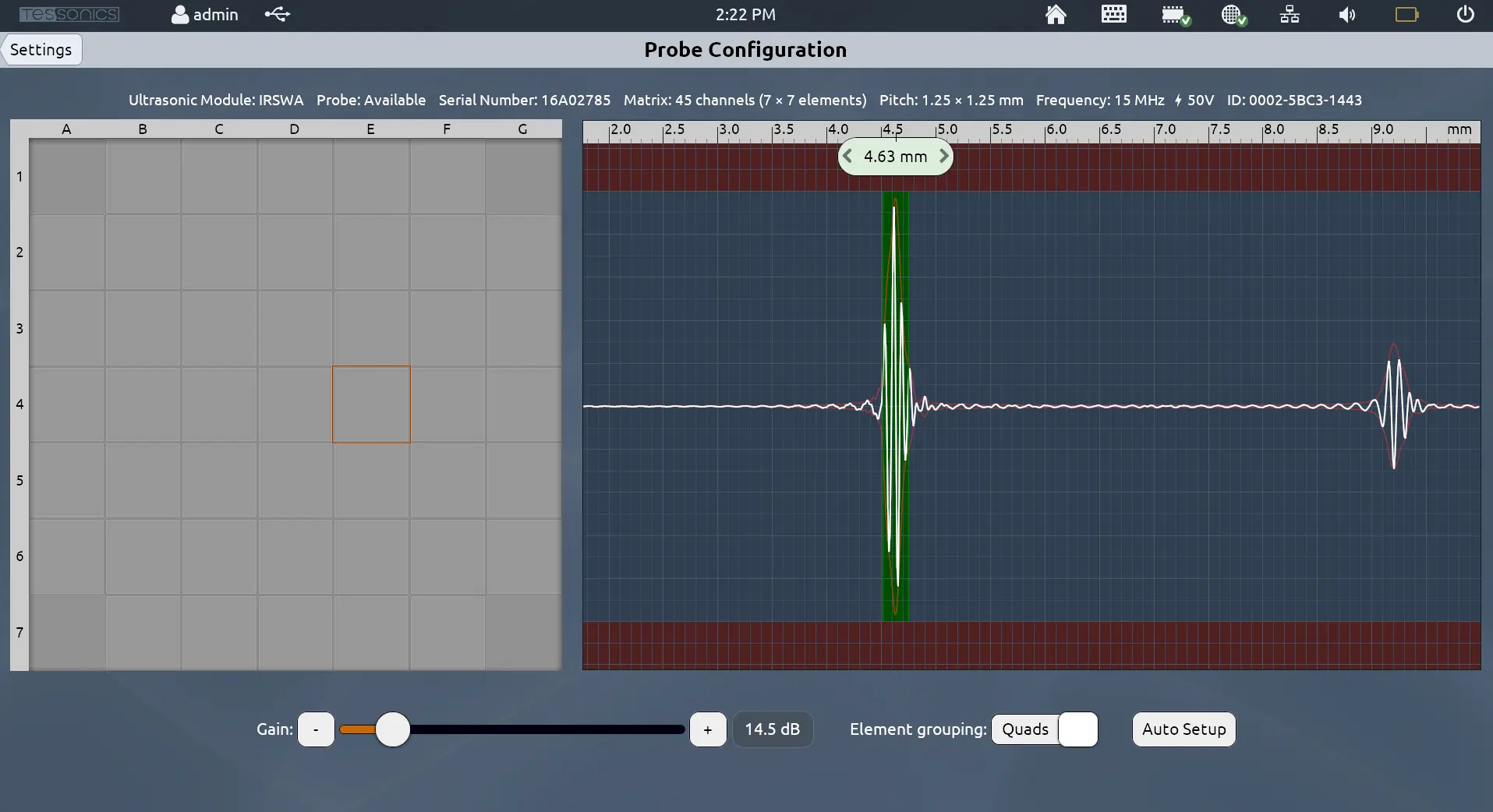Click the power button icon
The height and width of the screenshot is (812, 1493).
click(1466, 15)
